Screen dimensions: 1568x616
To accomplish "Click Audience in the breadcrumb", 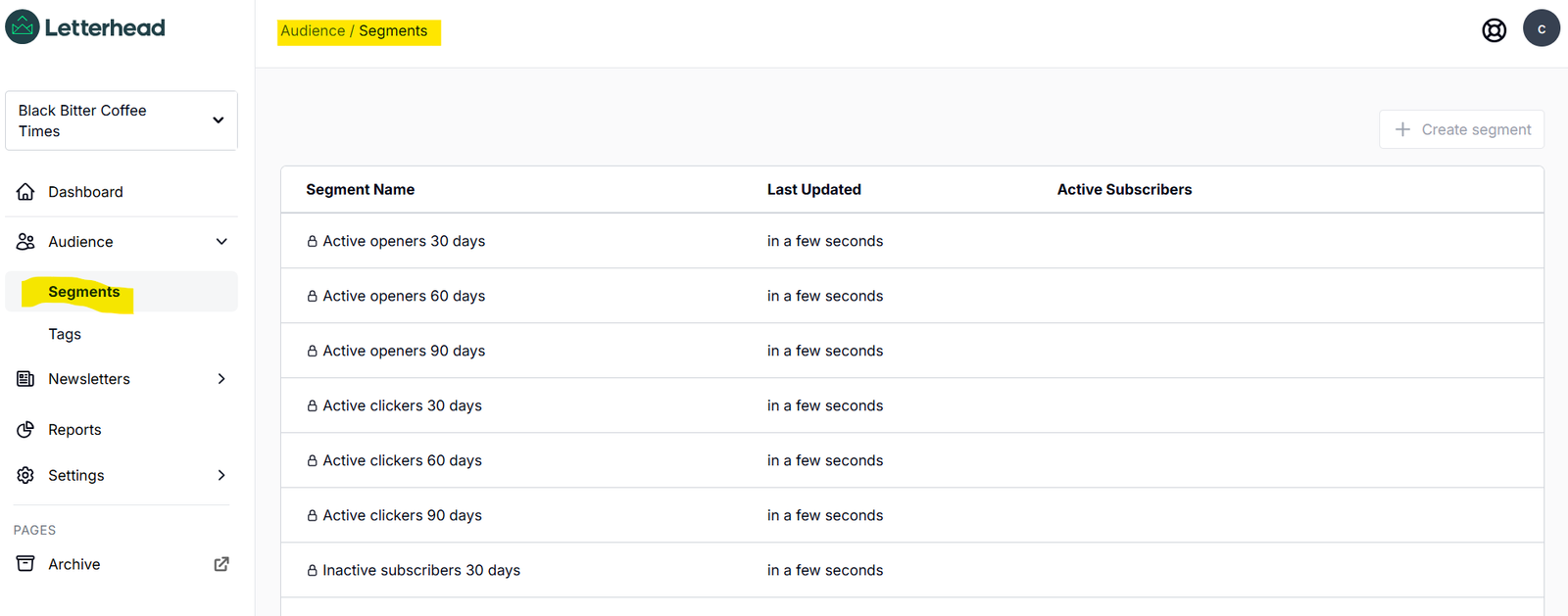I will click(313, 30).
